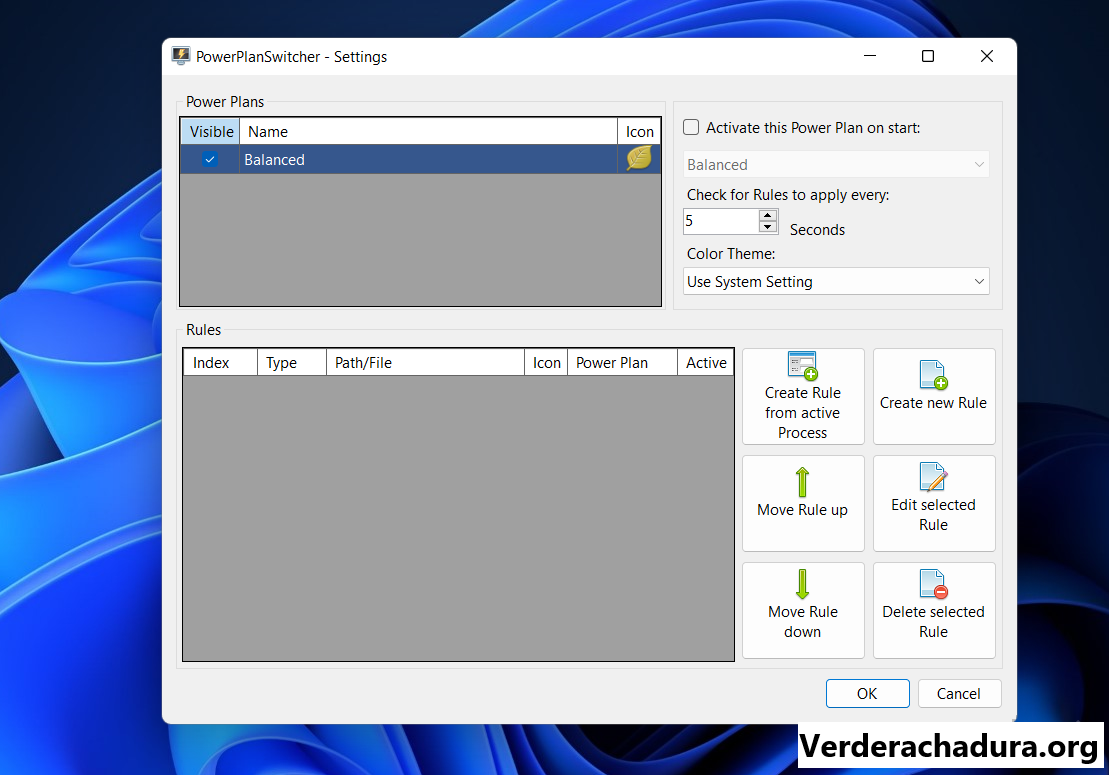Confirm settings with the OK button
The height and width of the screenshot is (775, 1109).
[x=867, y=694]
